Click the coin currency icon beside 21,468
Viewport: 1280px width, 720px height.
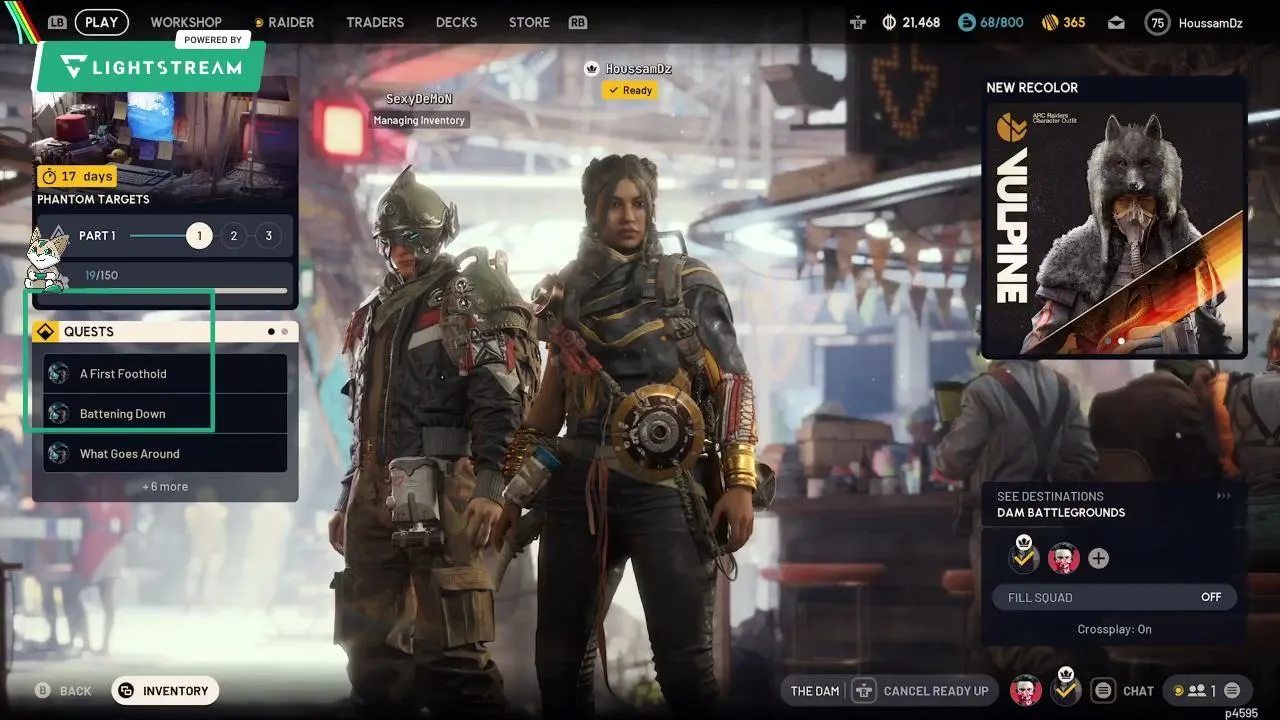[x=888, y=22]
